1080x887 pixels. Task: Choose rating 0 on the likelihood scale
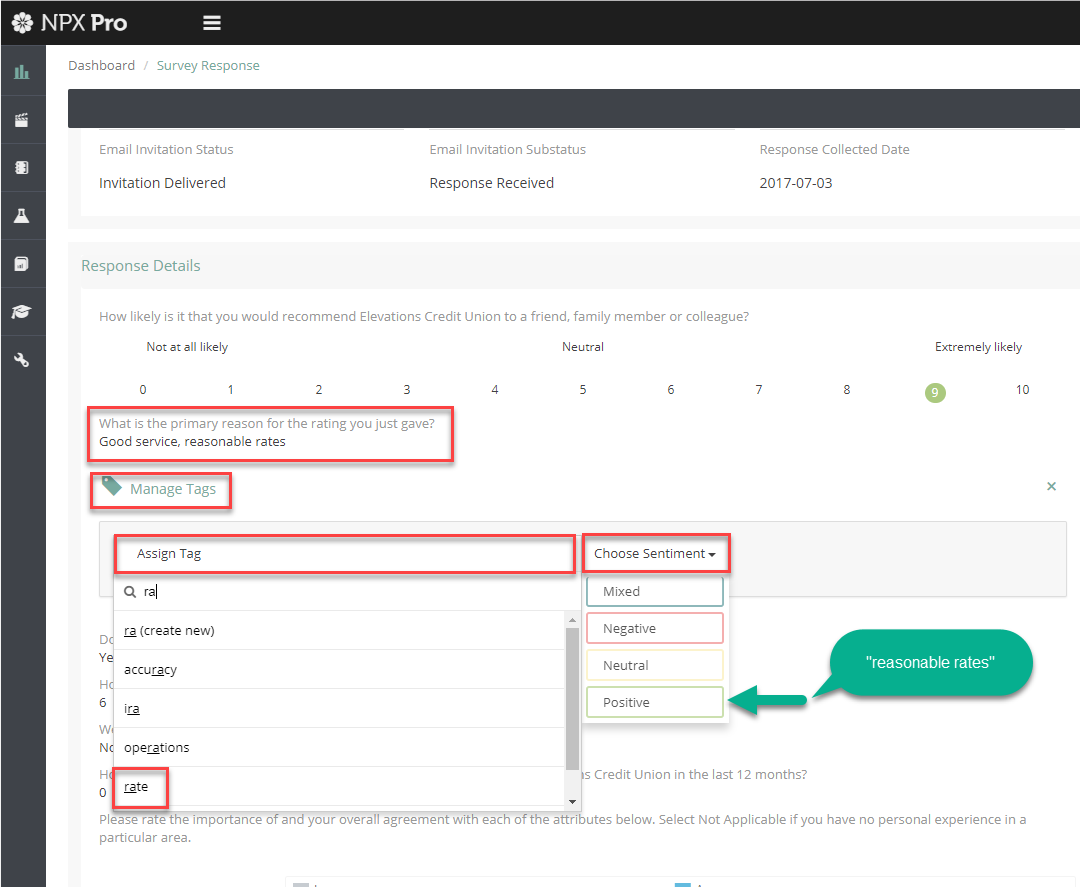pyautogui.click(x=143, y=390)
